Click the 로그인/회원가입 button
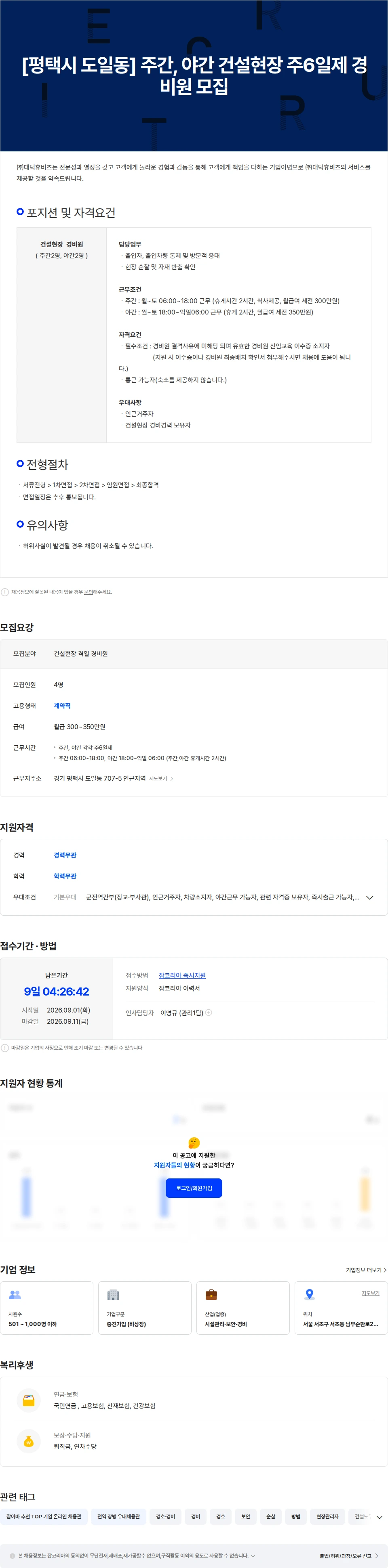This screenshot has width=388, height=1568. [194, 1188]
